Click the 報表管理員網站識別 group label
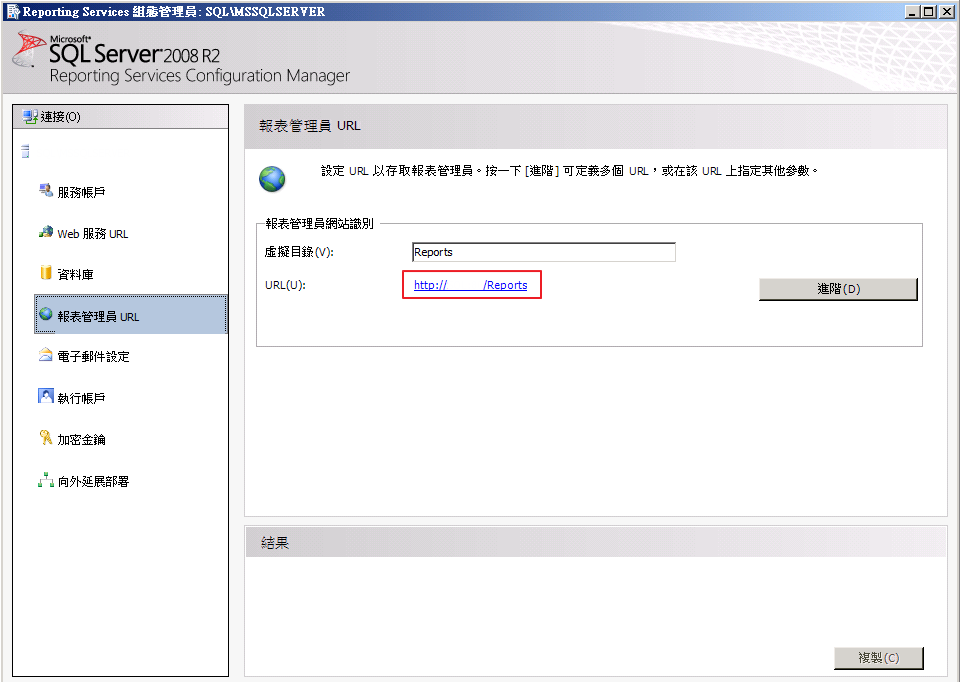 (x=319, y=223)
